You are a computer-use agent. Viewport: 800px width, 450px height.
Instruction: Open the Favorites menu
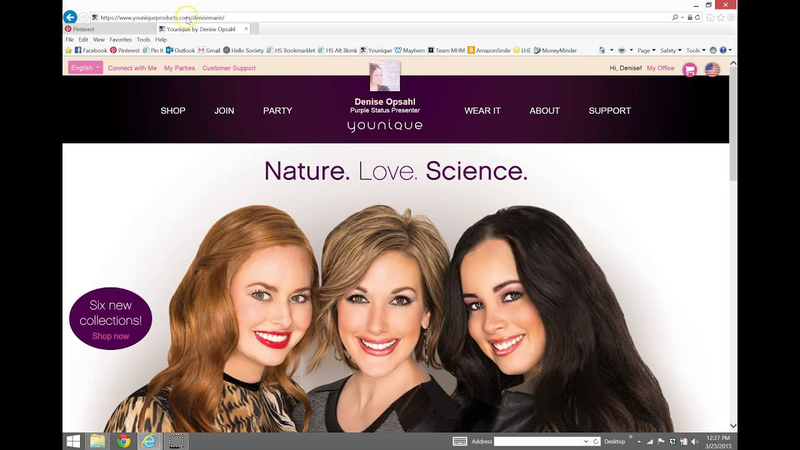(x=120, y=40)
